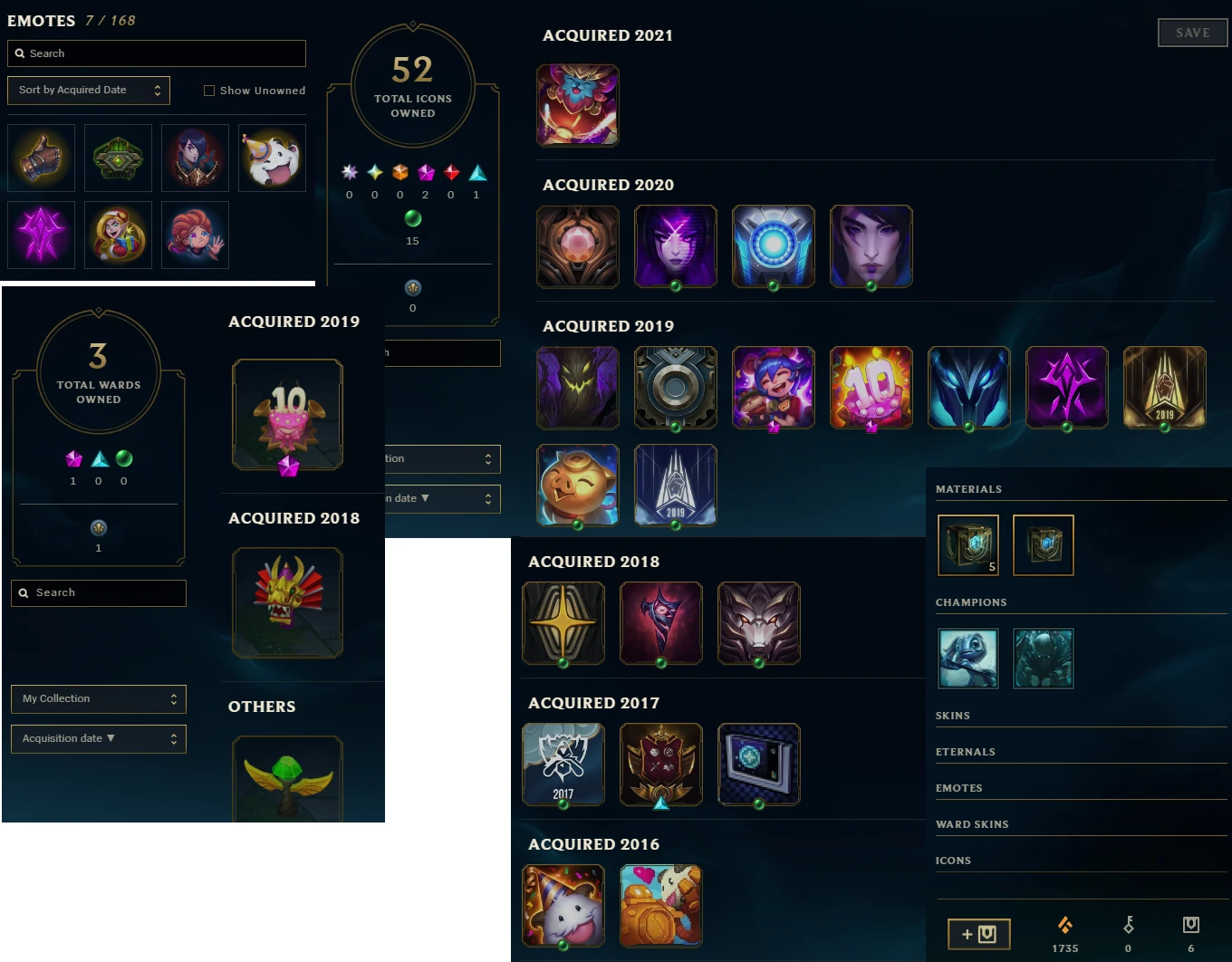
Task: Select the 2017 Worlds summoner icon
Action: [563, 764]
